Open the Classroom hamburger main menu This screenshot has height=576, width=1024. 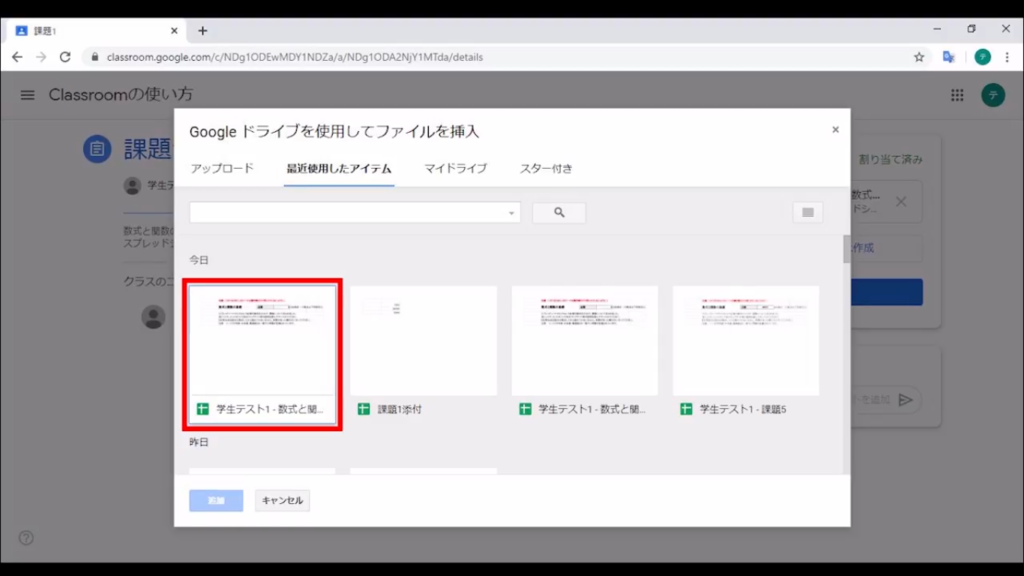pyautogui.click(x=27, y=95)
